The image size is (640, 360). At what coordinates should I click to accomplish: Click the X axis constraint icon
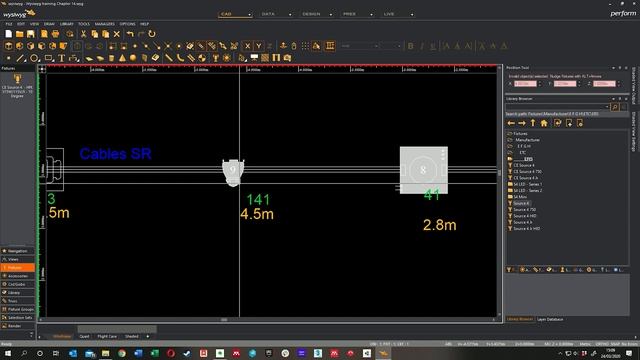pos(247,46)
